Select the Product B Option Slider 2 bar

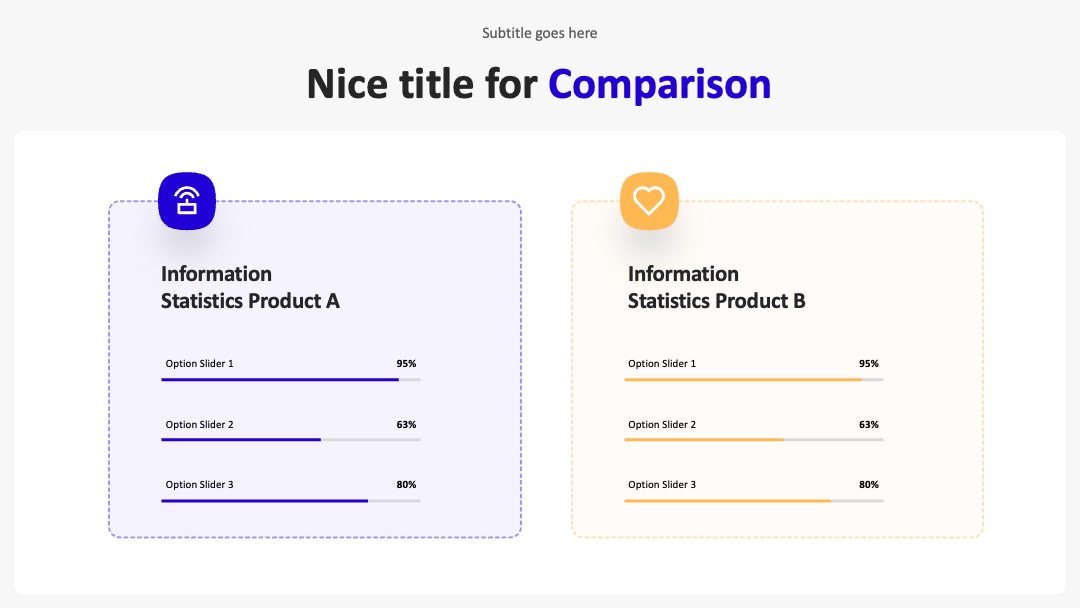coord(754,439)
